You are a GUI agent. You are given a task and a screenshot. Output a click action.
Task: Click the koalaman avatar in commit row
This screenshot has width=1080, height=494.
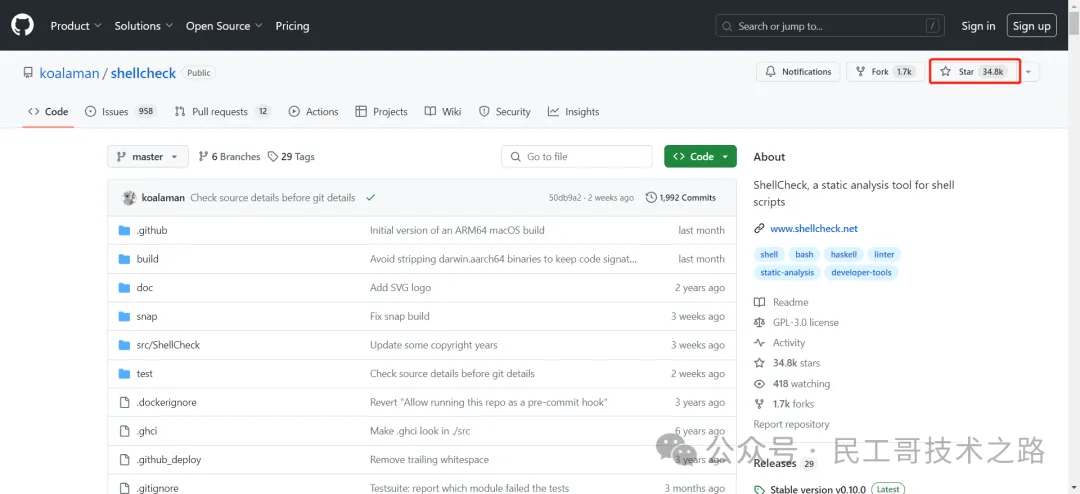[x=129, y=198]
